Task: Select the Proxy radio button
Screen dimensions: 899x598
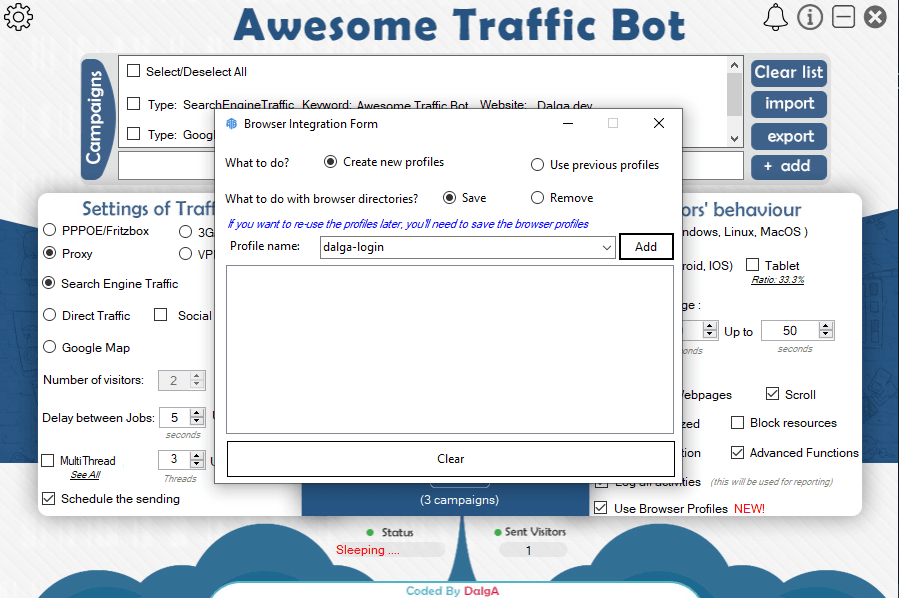Action: pyautogui.click(x=50, y=253)
